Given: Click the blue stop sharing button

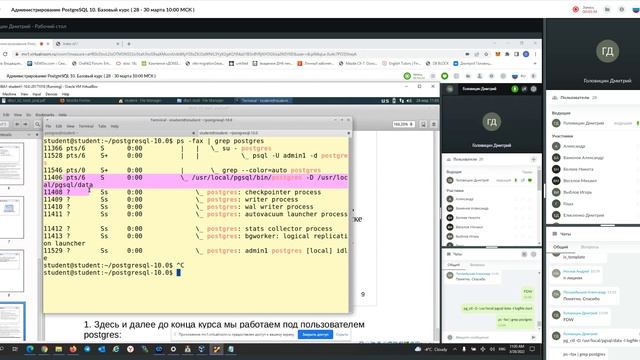Looking at the screenshot, I should point(315,334).
